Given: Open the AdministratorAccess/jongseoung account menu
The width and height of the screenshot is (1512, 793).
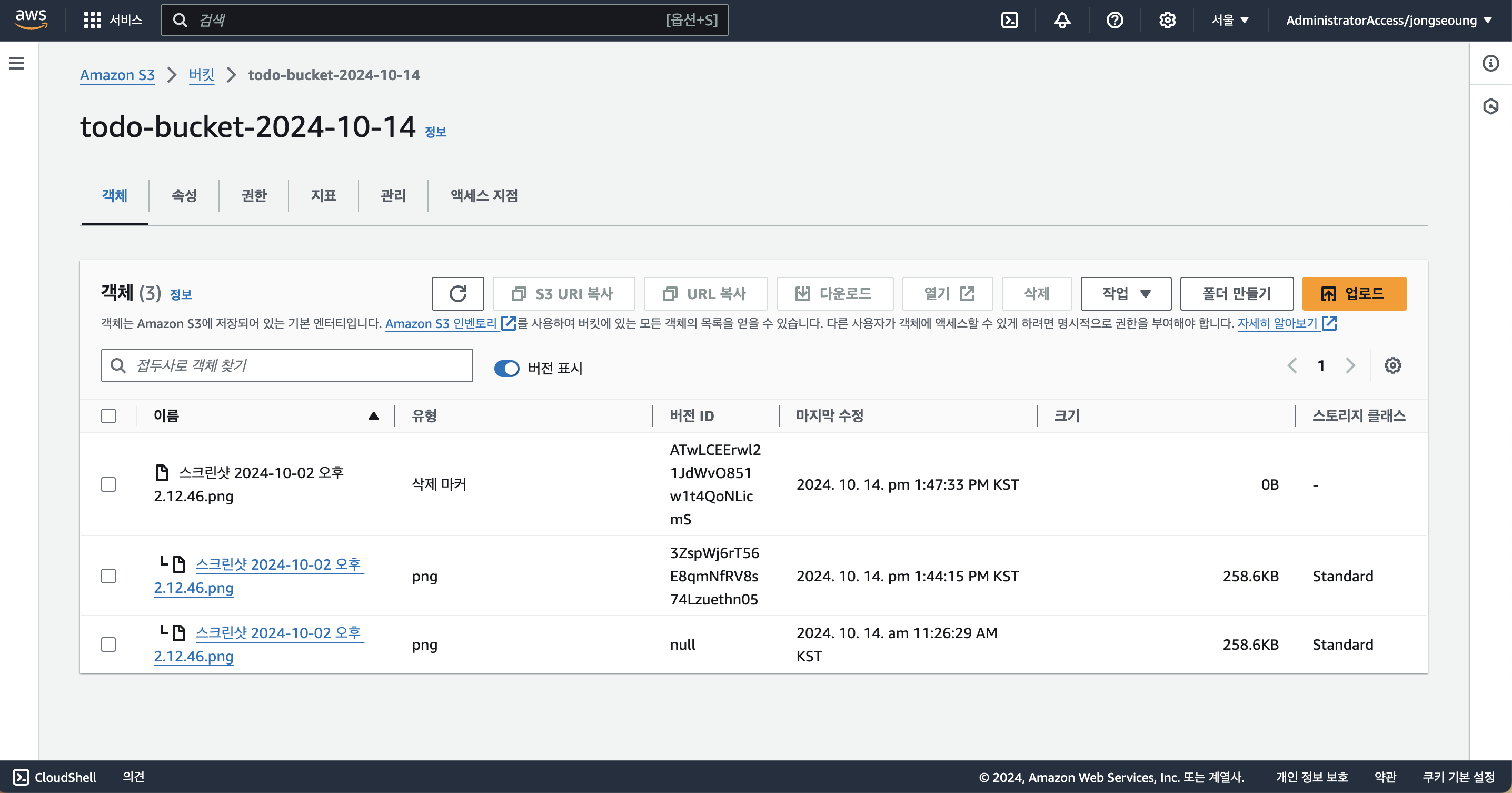Looking at the screenshot, I should (1388, 20).
